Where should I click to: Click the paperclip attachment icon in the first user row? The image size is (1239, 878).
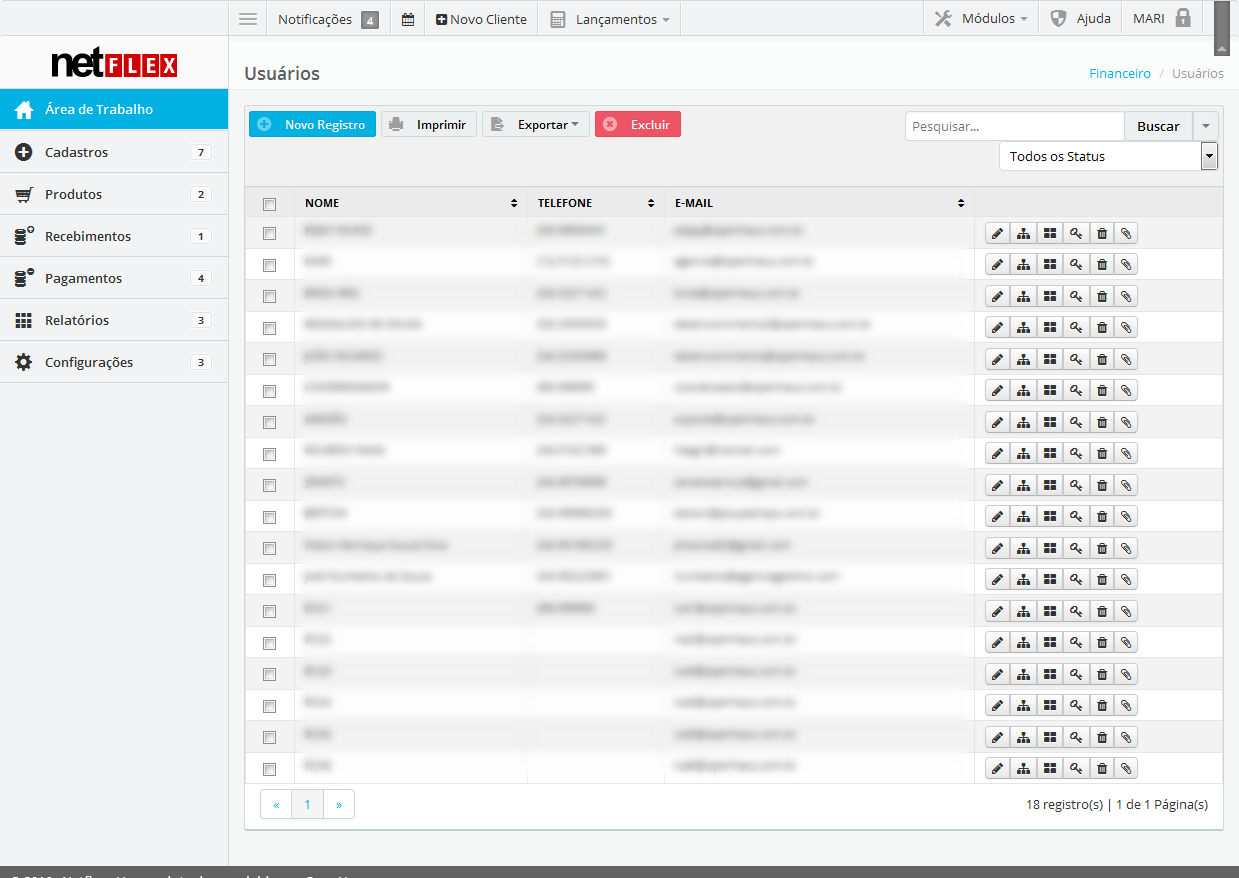(1126, 233)
